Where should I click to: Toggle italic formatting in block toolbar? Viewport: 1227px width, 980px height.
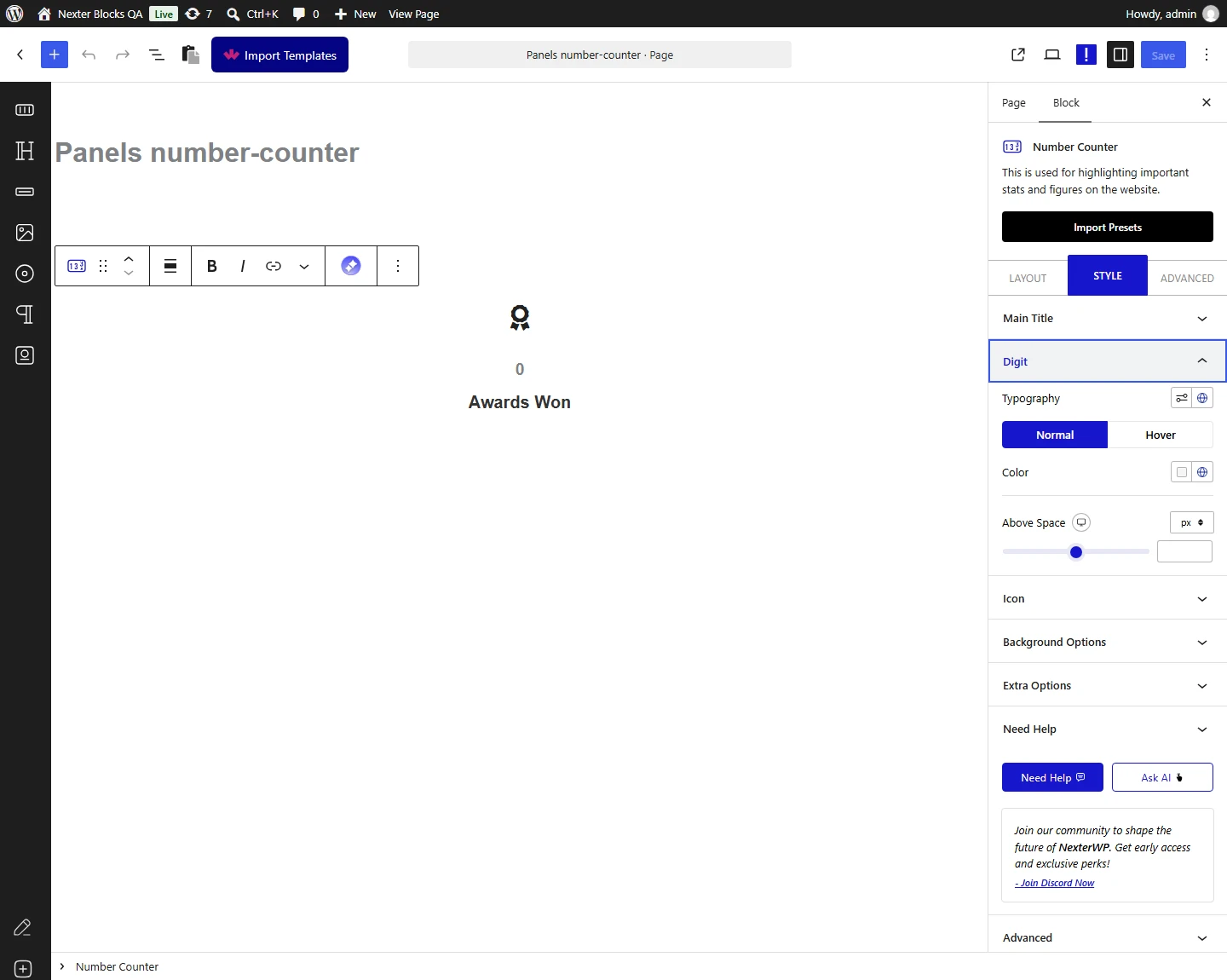[x=243, y=266]
